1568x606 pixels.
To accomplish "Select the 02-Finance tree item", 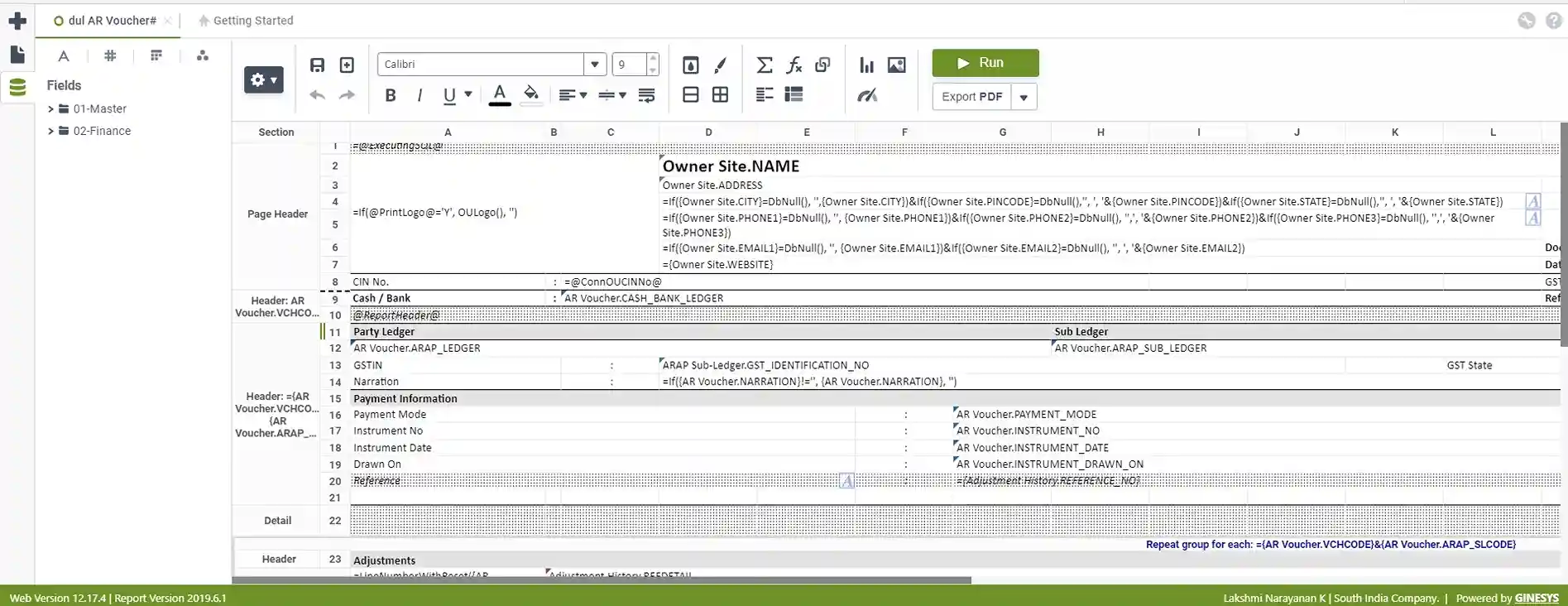I will [x=102, y=131].
